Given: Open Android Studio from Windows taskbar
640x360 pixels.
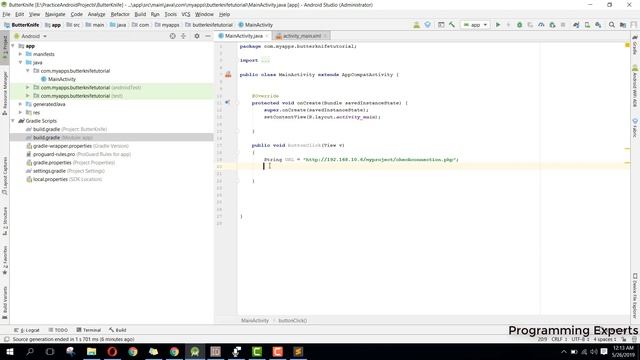Looking at the screenshot, I should click(195, 351).
